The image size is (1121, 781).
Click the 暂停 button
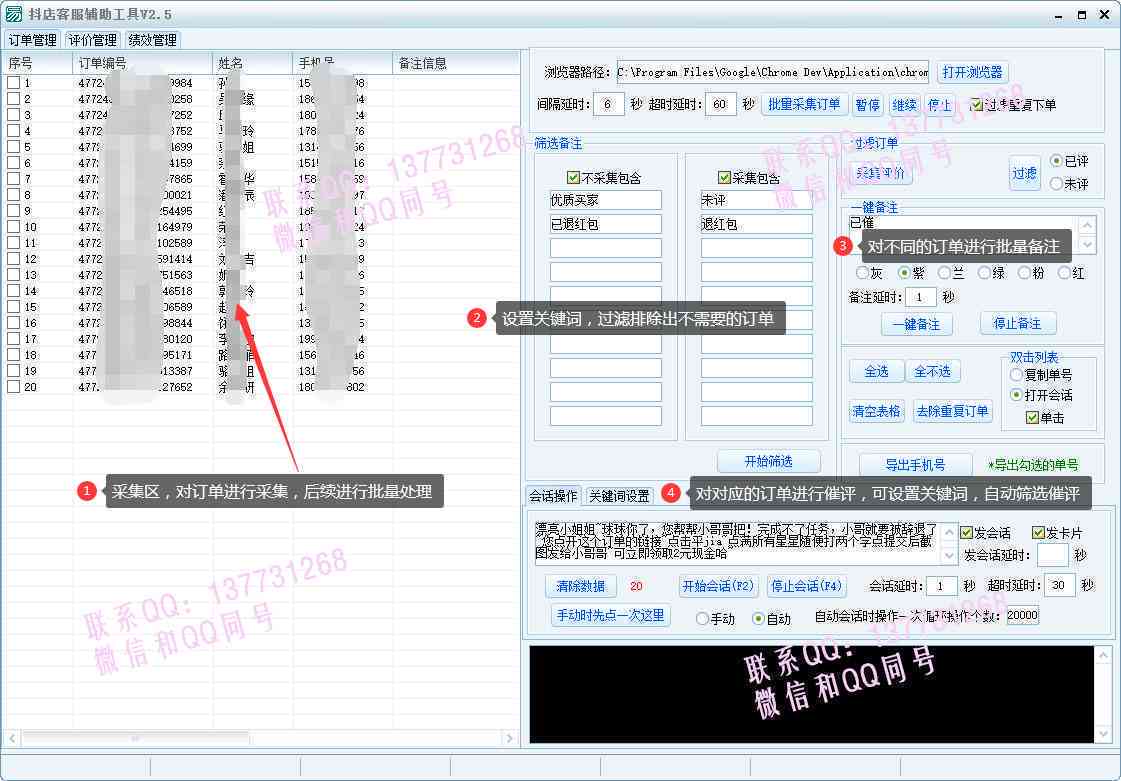click(x=867, y=104)
